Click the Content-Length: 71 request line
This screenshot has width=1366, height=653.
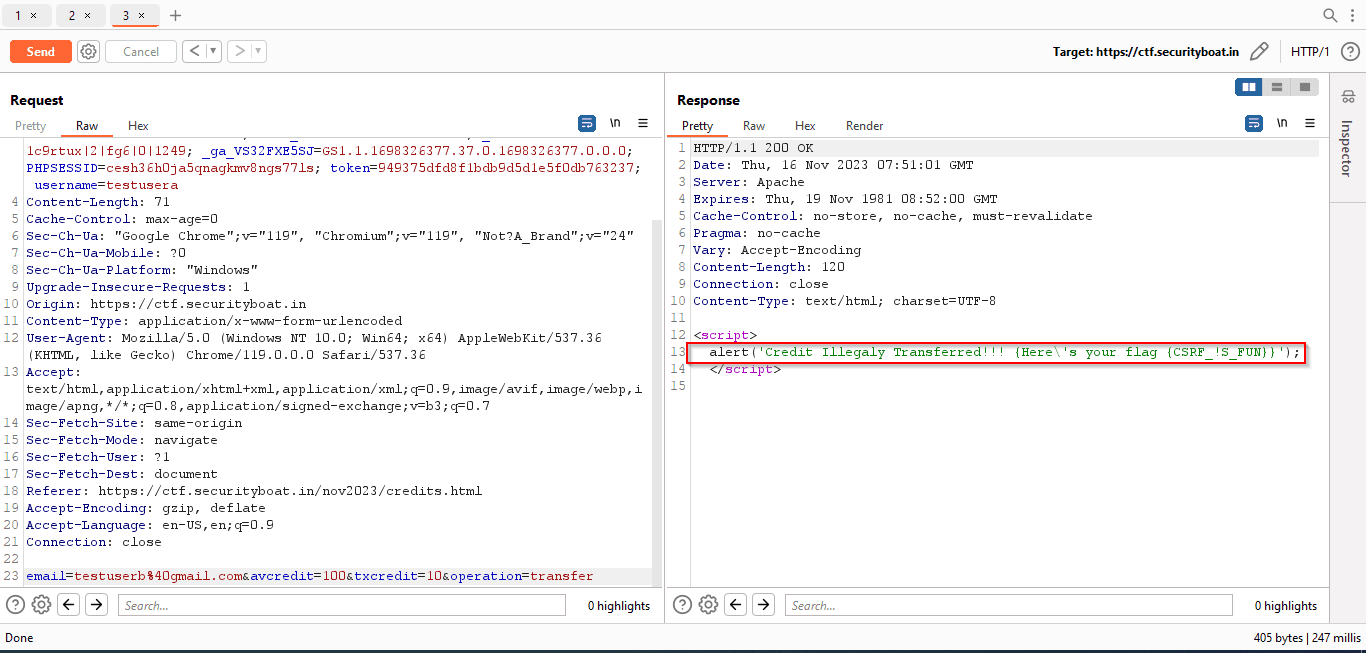point(98,202)
